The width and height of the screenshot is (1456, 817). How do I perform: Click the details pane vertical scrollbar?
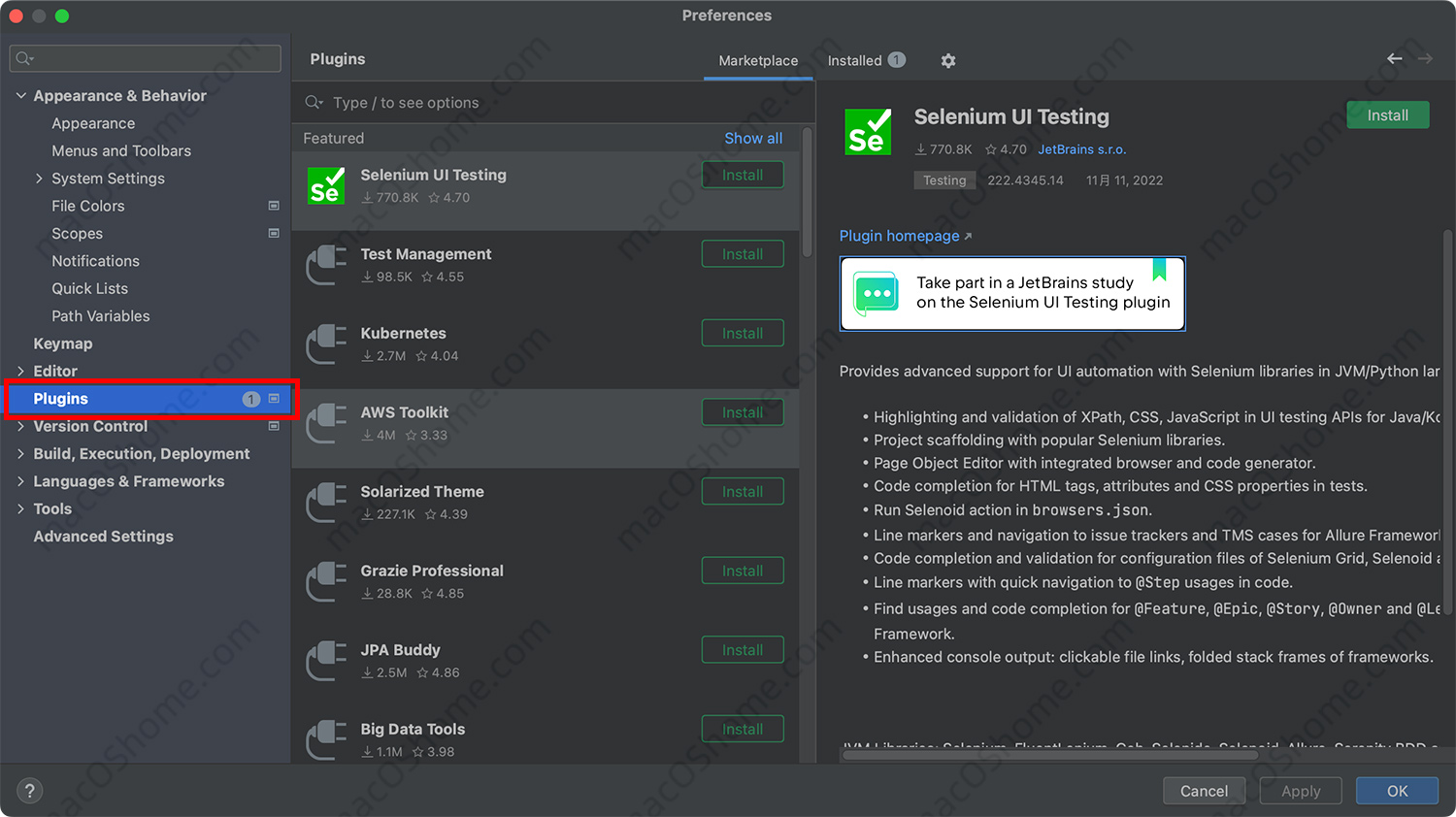(1447, 422)
